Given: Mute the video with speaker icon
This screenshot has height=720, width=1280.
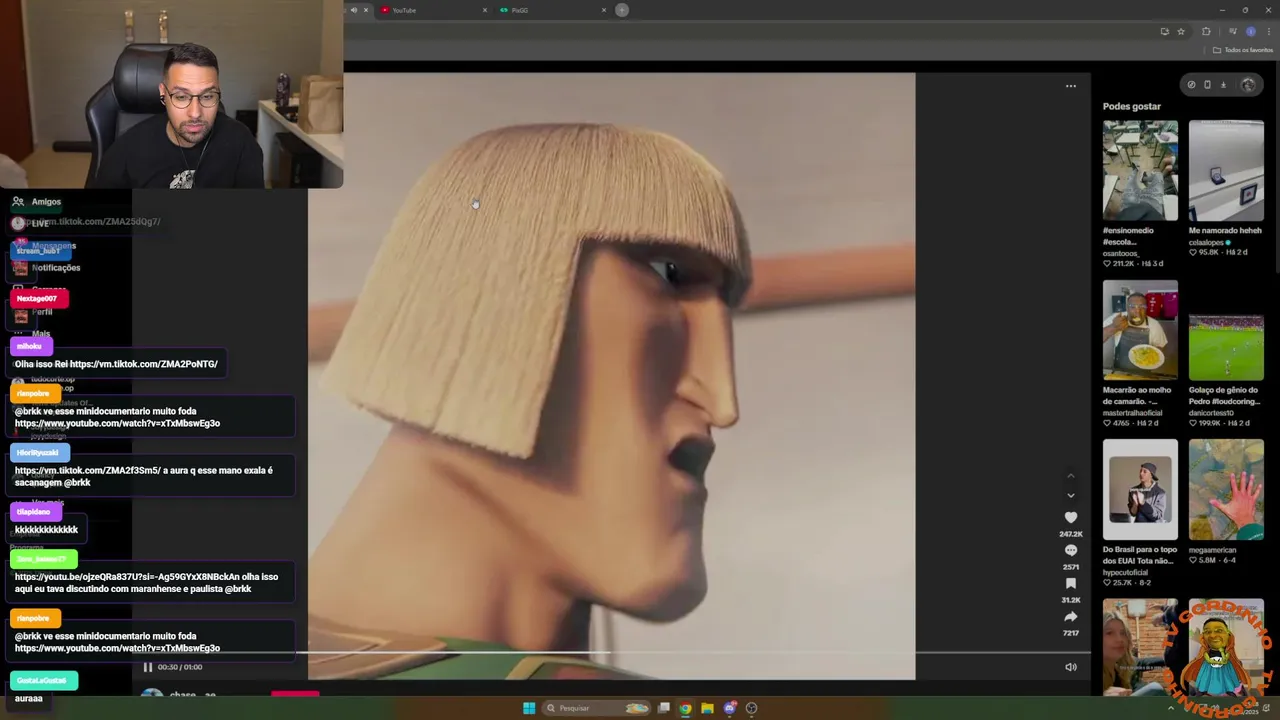Looking at the screenshot, I should pos(1070,667).
